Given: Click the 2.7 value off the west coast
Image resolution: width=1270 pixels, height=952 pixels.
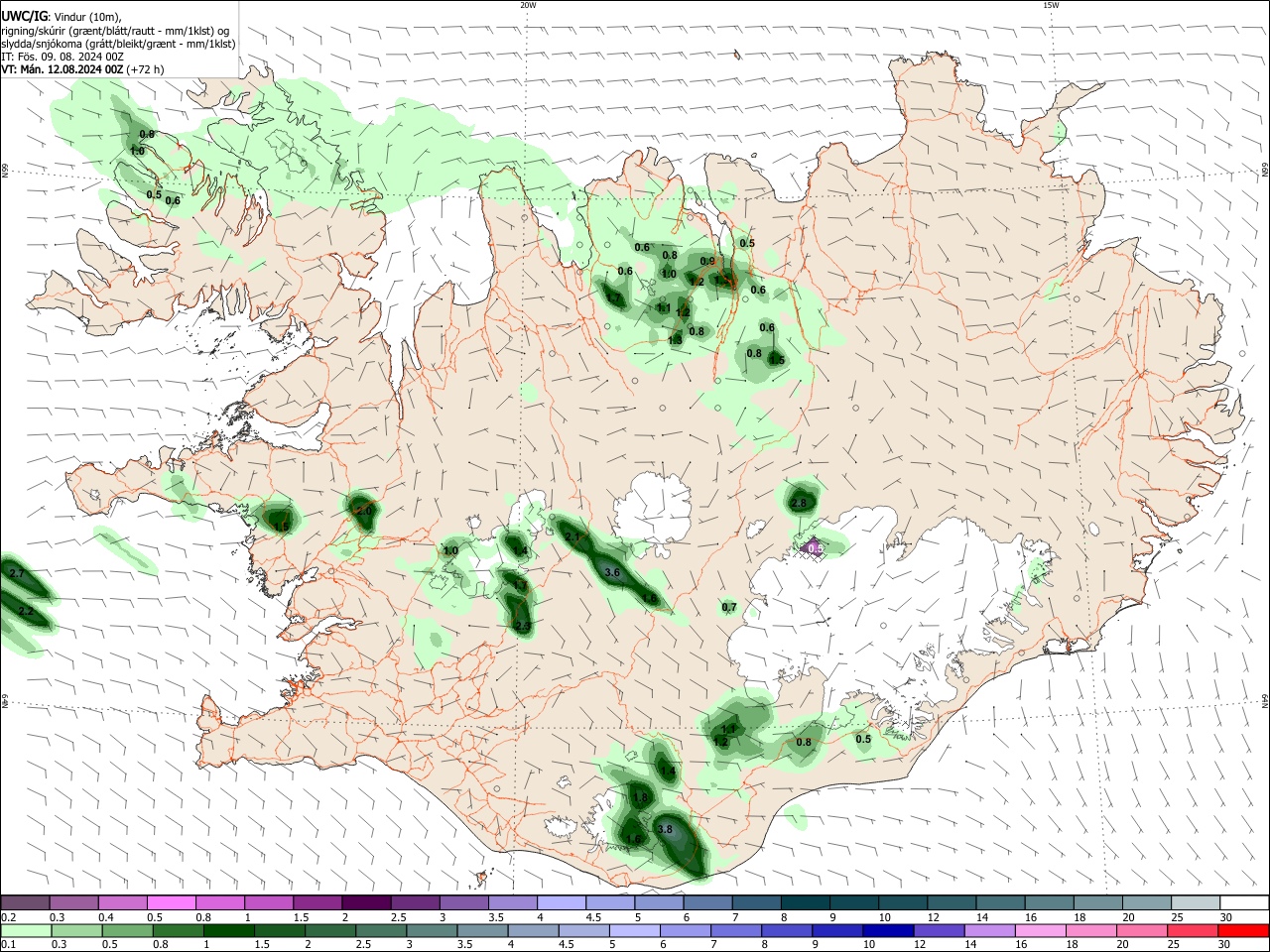Looking at the screenshot, I should point(16,573).
